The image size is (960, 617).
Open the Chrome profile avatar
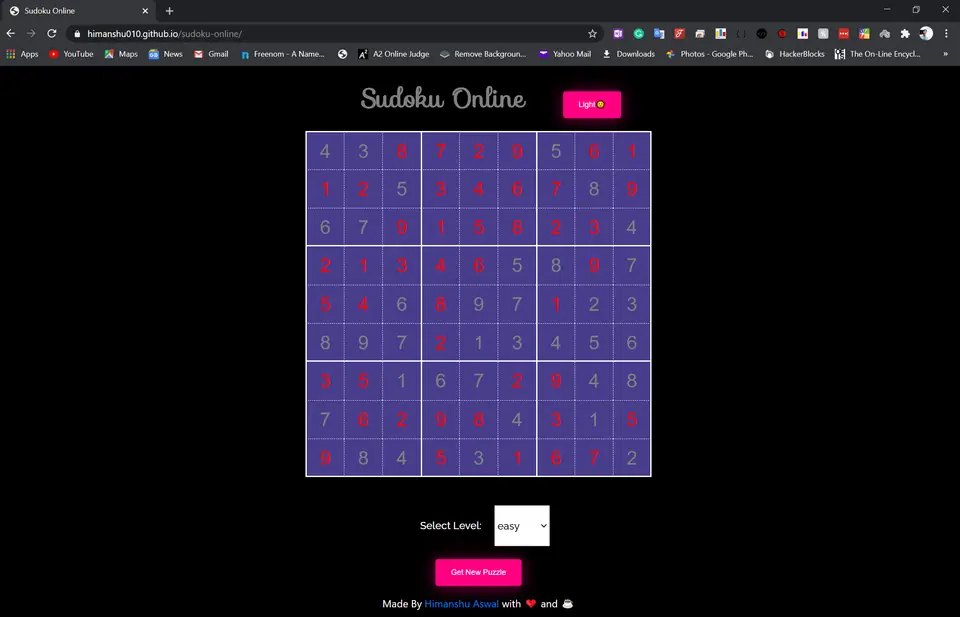[926, 34]
